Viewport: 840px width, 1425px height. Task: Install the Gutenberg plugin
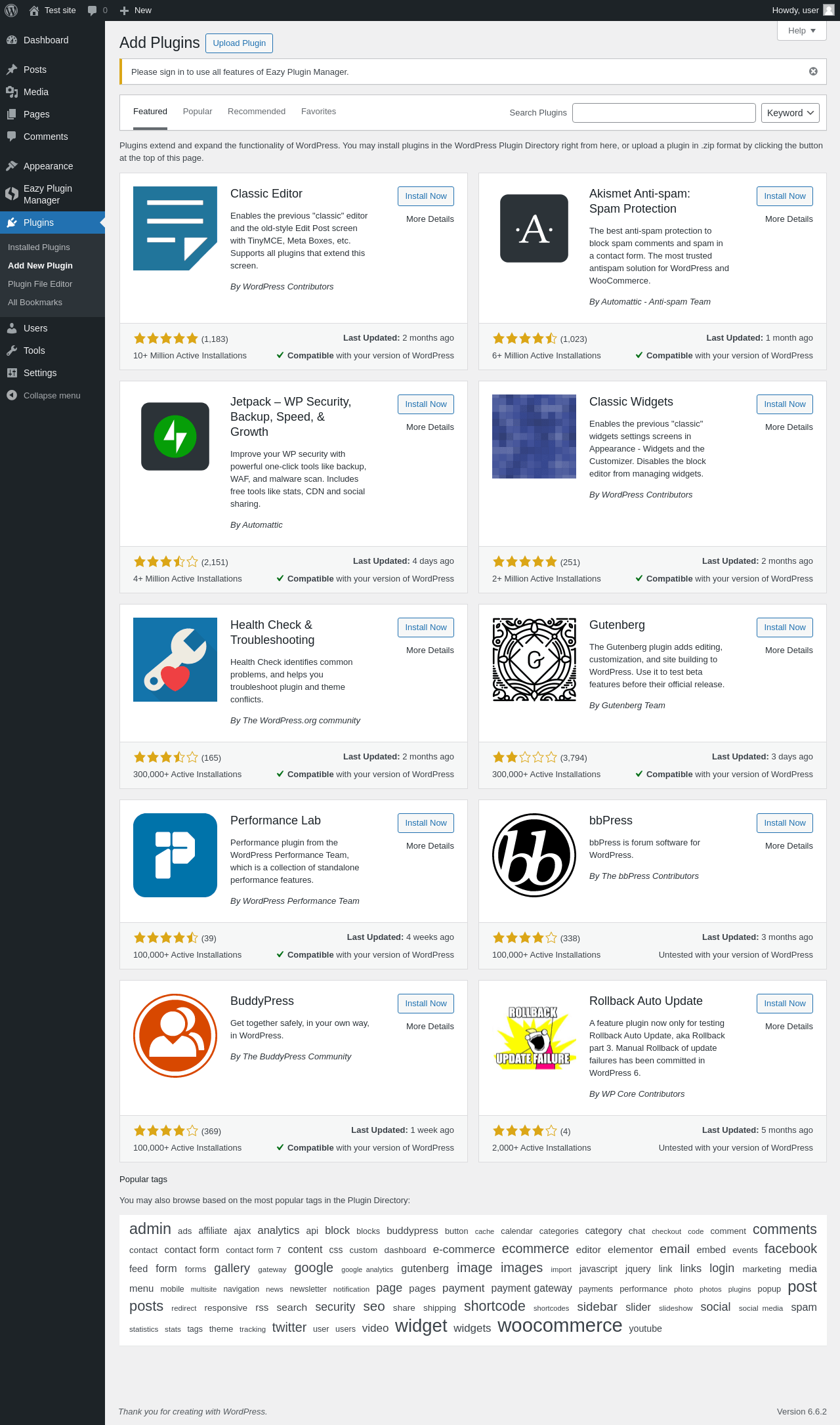pyautogui.click(x=785, y=627)
